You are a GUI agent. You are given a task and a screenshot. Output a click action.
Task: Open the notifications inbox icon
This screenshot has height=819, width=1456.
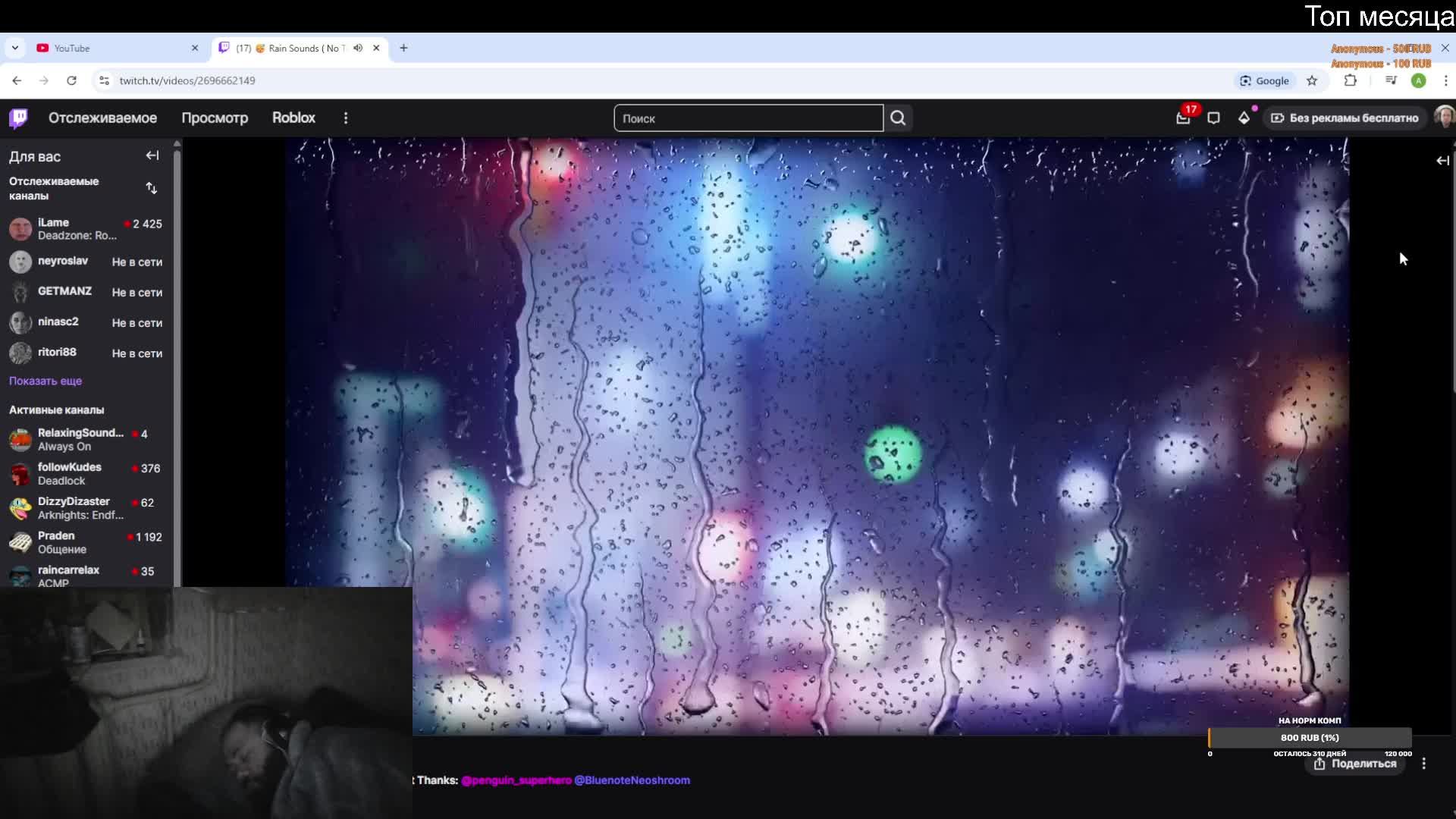(x=1183, y=118)
